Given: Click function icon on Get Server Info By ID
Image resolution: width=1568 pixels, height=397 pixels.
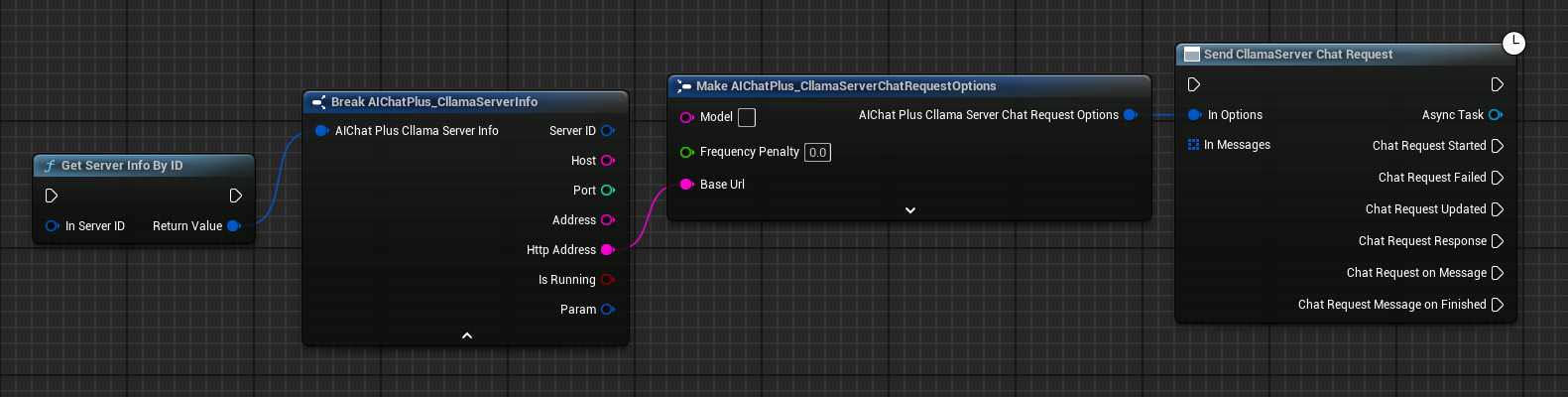Looking at the screenshot, I should (x=49, y=166).
